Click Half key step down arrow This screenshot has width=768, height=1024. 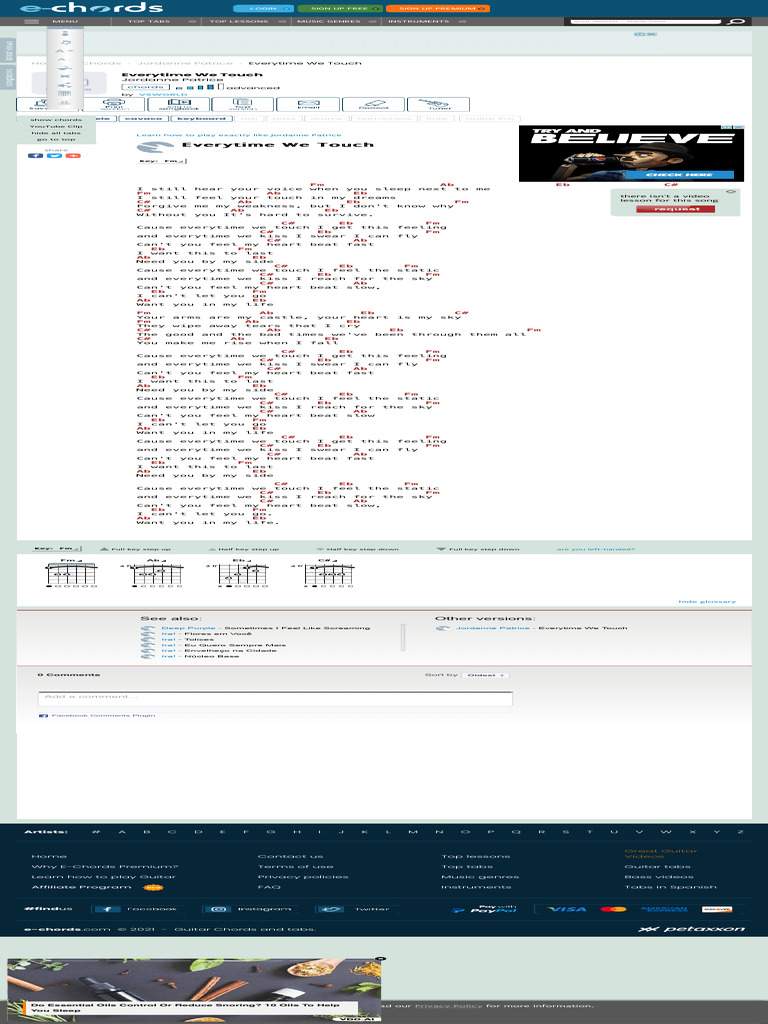click(357, 549)
